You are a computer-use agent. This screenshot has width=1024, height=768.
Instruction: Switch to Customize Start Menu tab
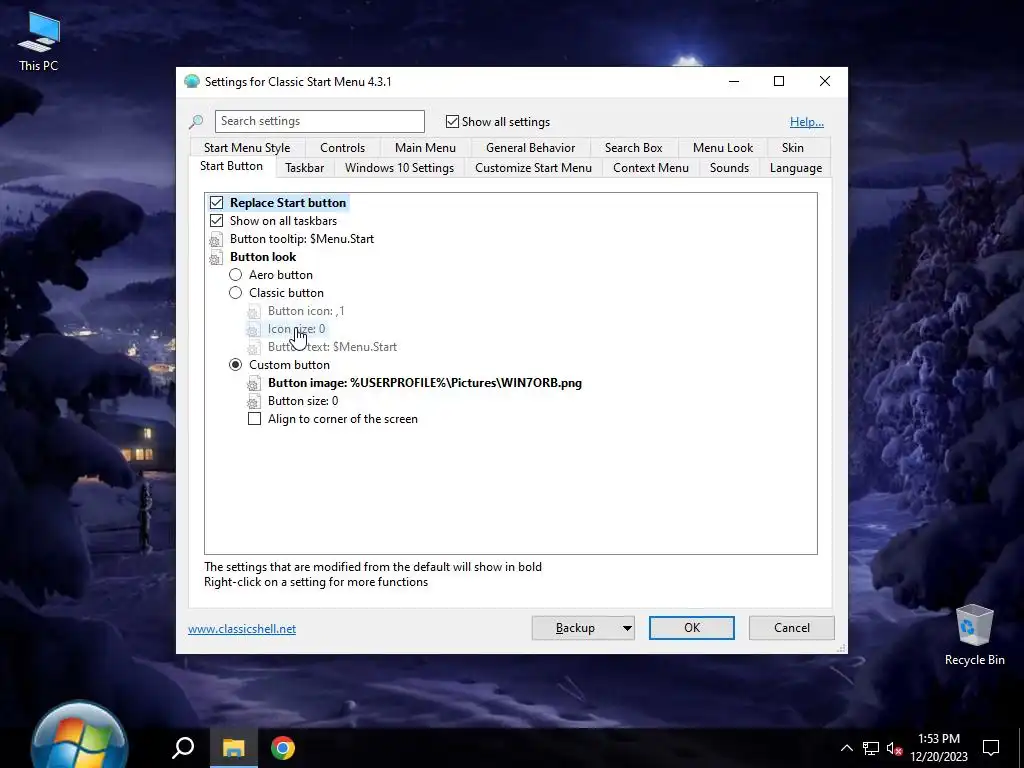[x=533, y=168]
